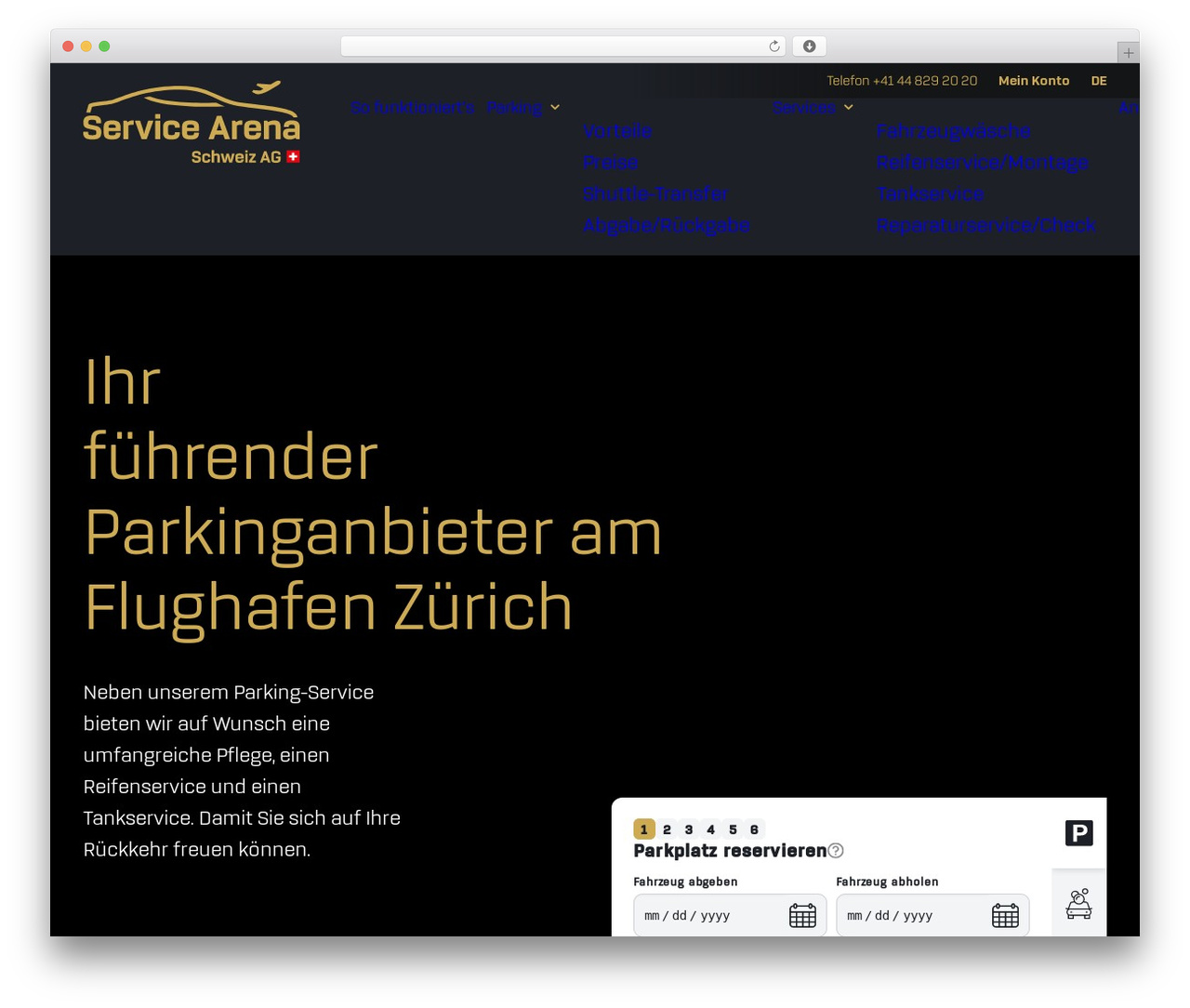Select the car wash tab icon
This screenshot has width=1190, height=1008.
(x=1078, y=904)
